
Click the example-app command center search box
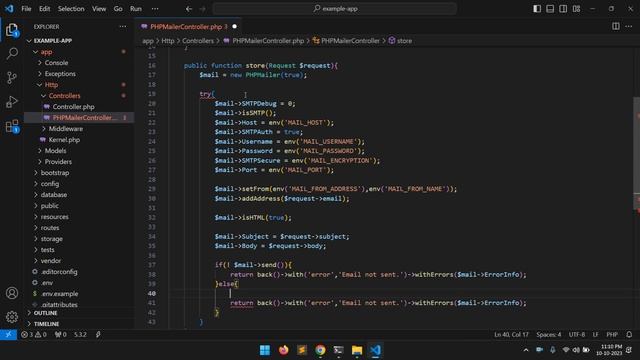point(335,9)
